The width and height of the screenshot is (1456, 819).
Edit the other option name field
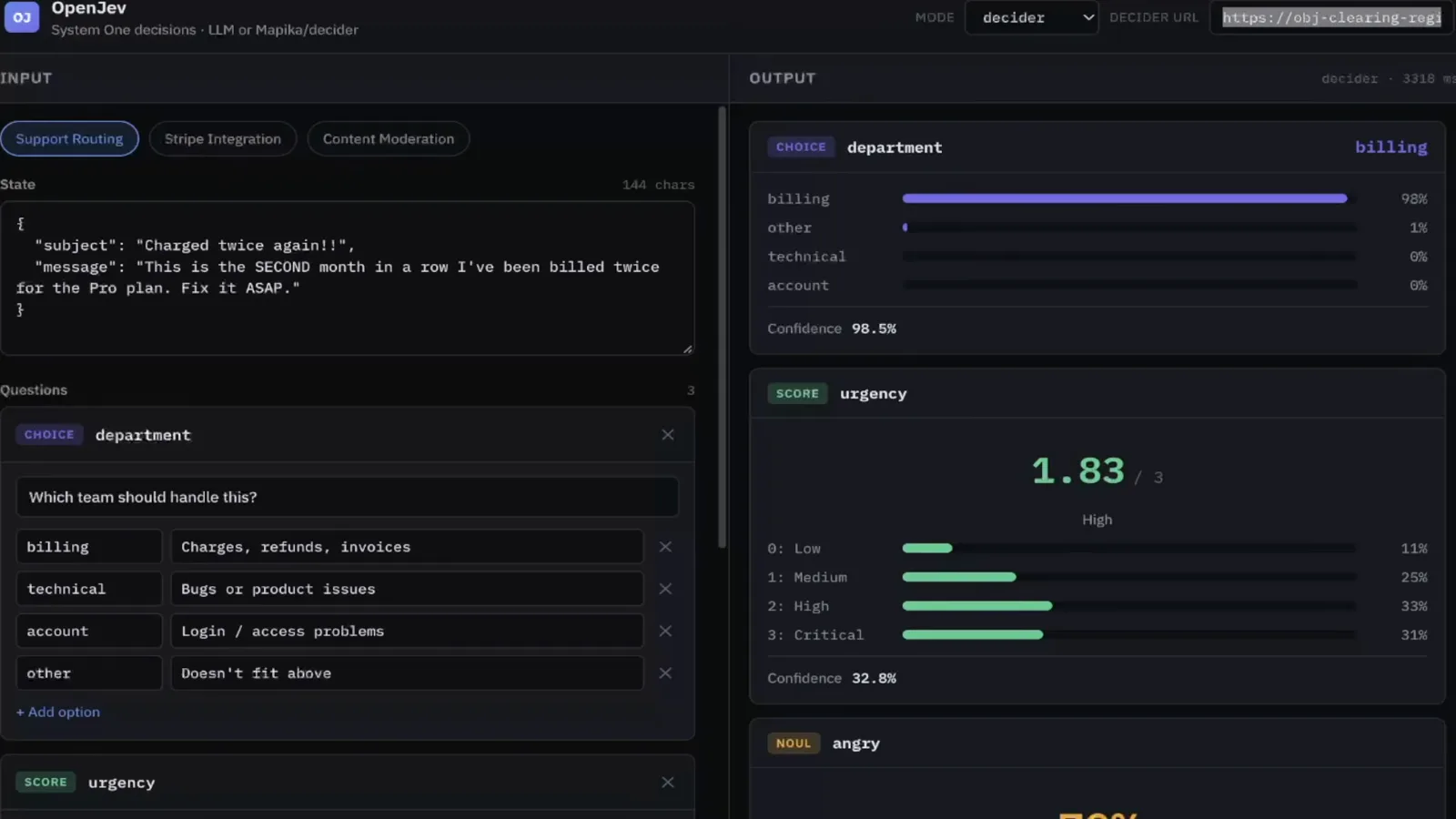coord(89,673)
